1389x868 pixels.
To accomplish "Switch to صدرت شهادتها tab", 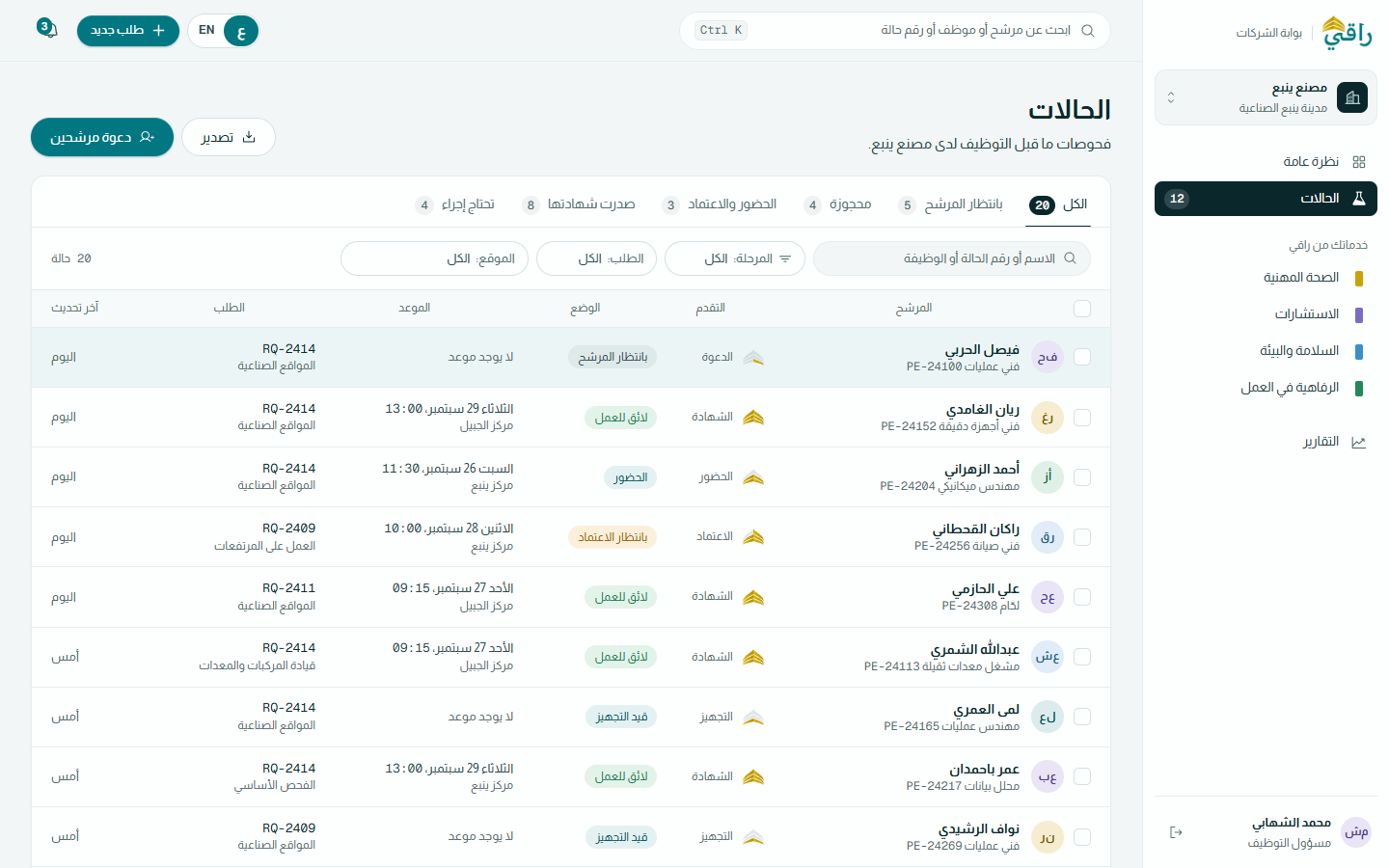I will tap(579, 204).
